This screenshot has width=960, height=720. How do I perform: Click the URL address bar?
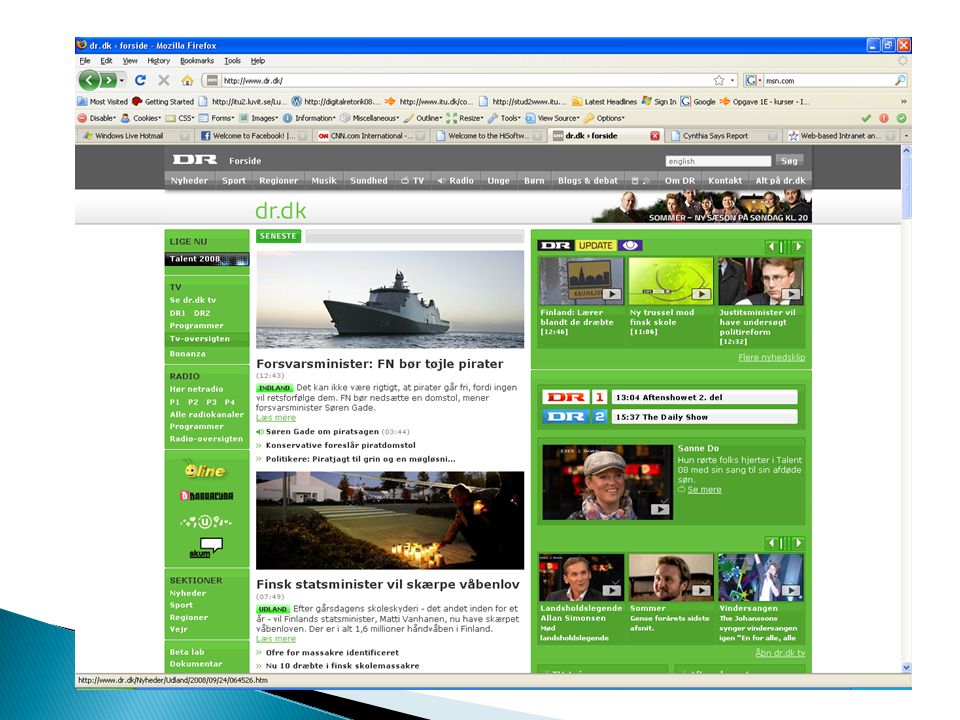pyautogui.click(x=465, y=80)
